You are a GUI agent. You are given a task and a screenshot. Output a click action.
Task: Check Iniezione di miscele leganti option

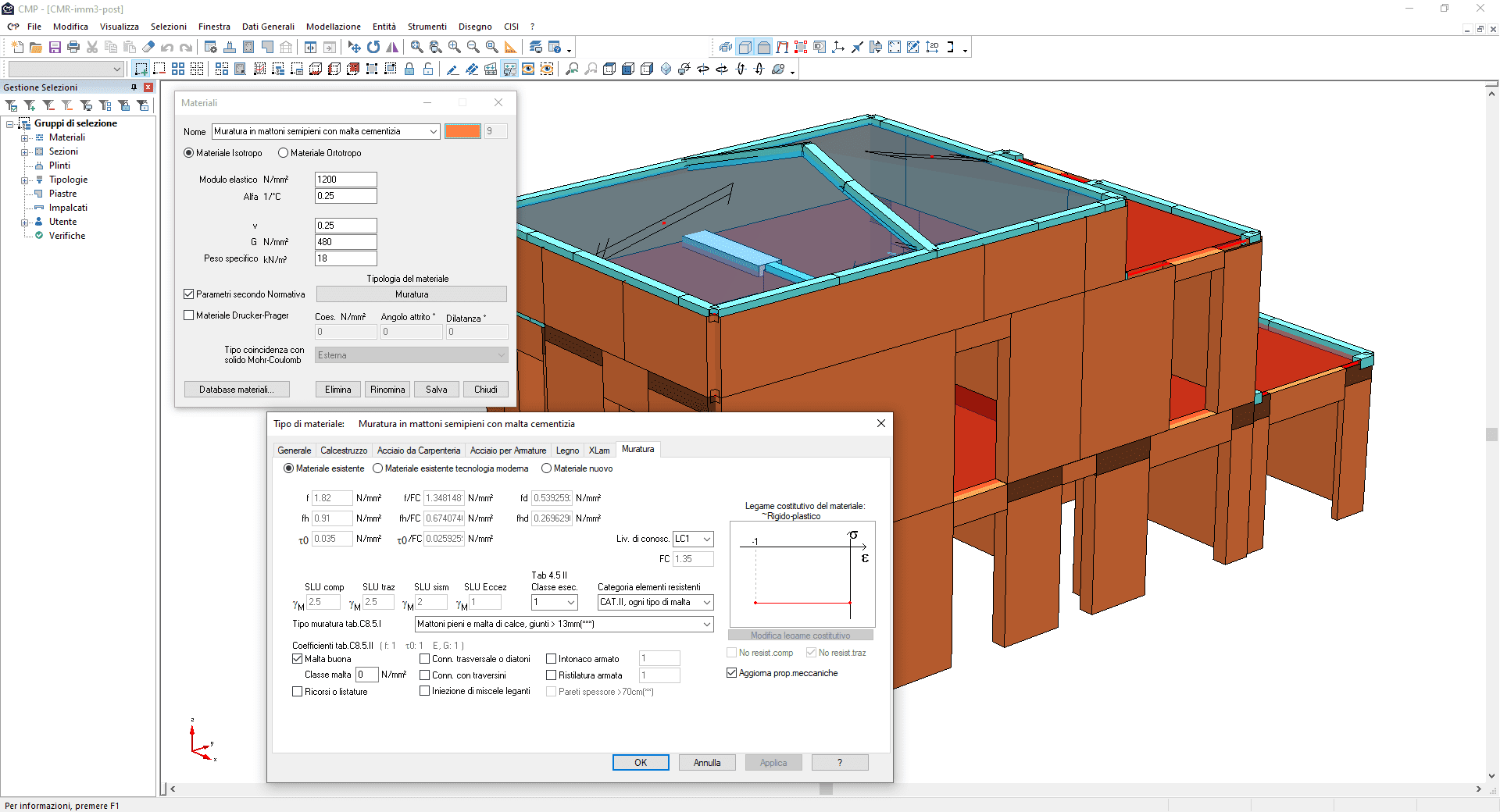[424, 691]
